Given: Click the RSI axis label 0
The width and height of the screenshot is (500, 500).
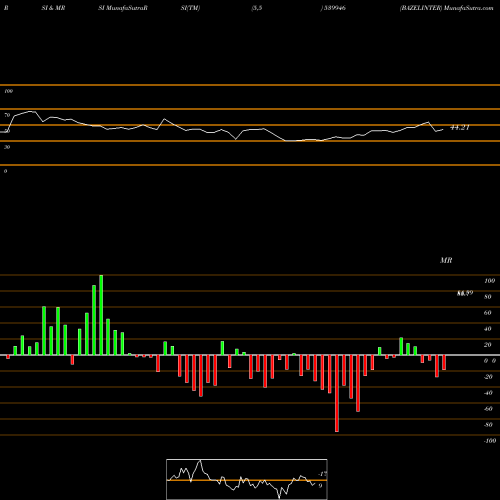Looking at the screenshot, I should 5,171.
